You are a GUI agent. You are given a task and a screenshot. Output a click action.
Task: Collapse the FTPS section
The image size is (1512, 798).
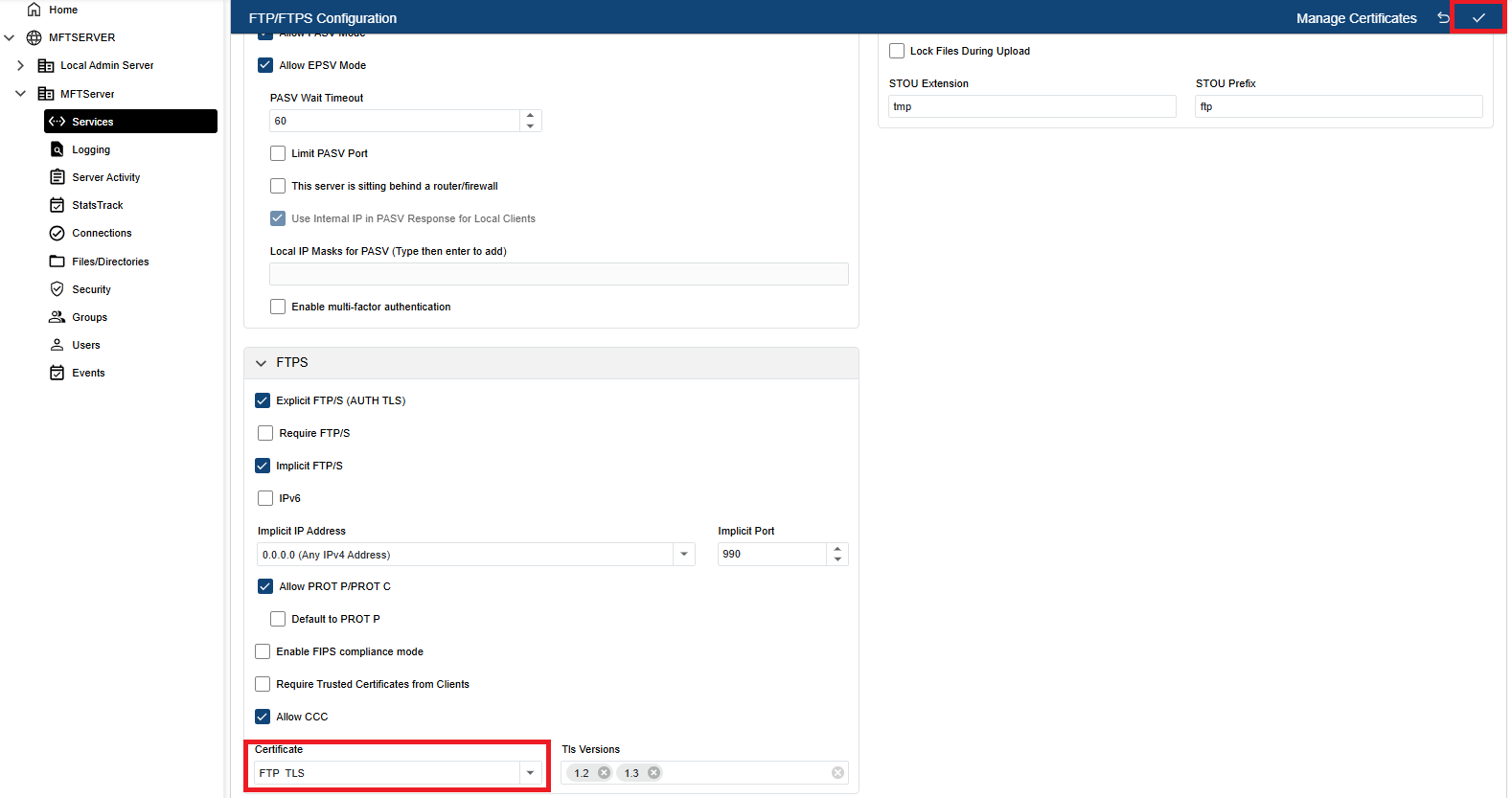point(261,363)
